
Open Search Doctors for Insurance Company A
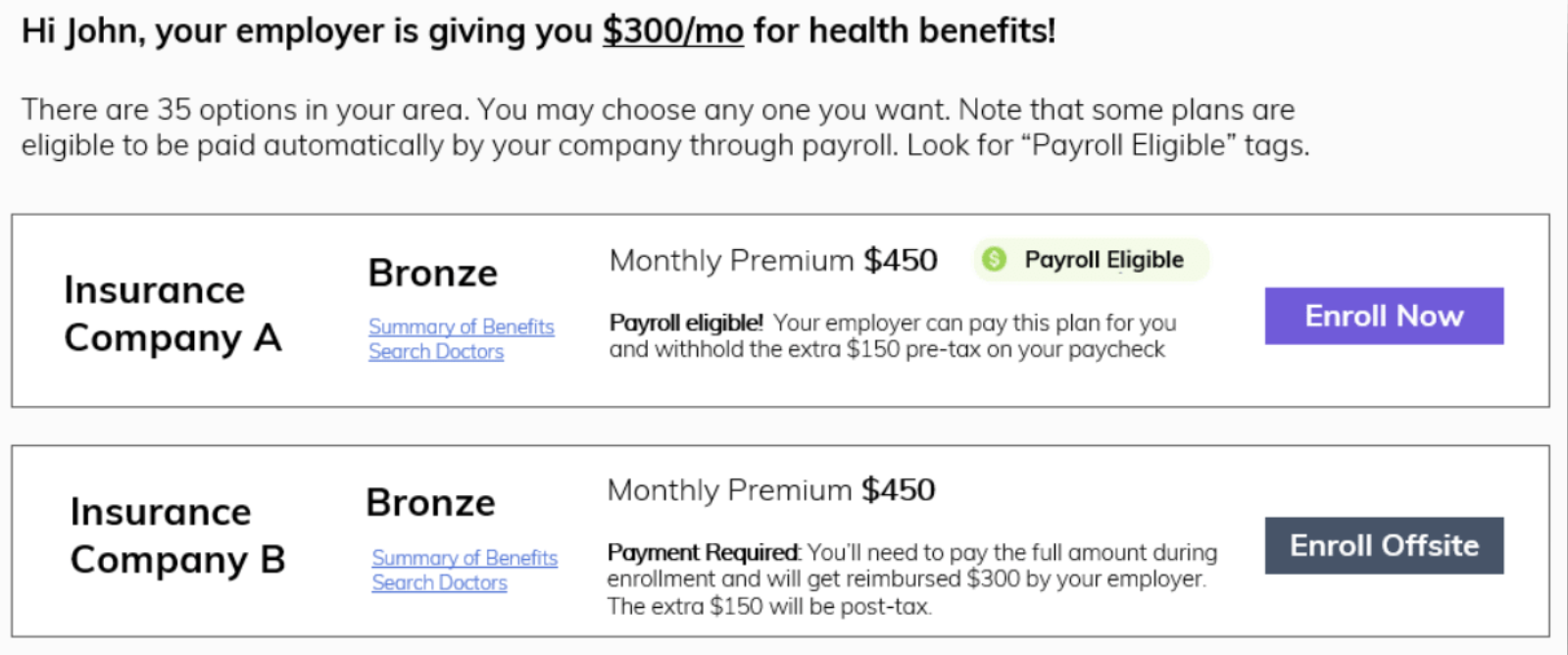tap(436, 351)
